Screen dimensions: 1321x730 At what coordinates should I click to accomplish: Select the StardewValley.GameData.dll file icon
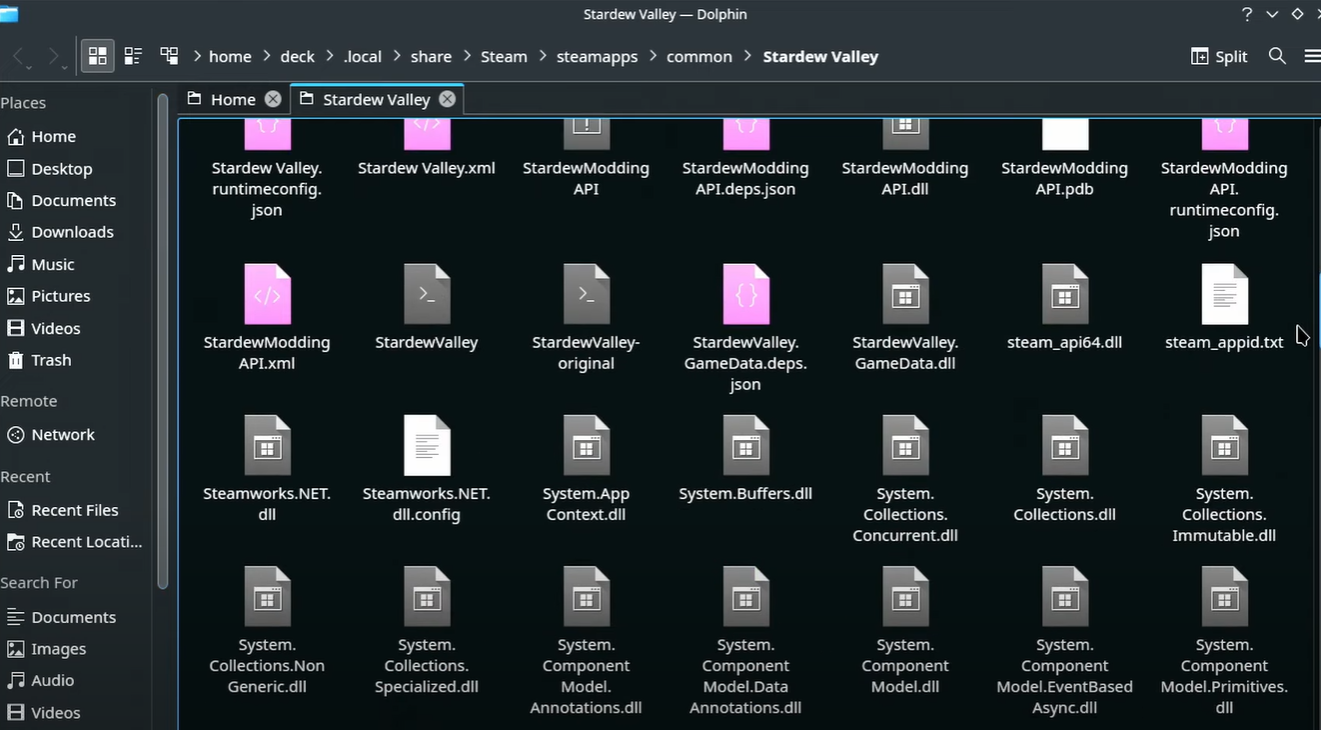tap(905, 294)
